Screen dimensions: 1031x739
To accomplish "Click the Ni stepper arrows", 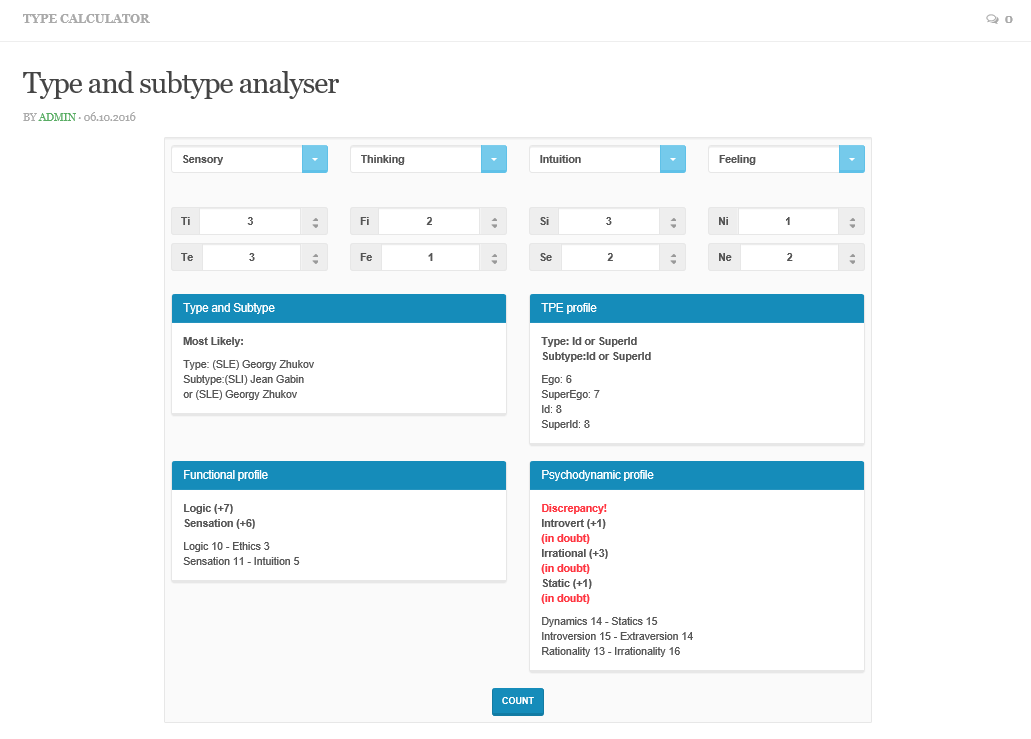I will click(x=851, y=222).
